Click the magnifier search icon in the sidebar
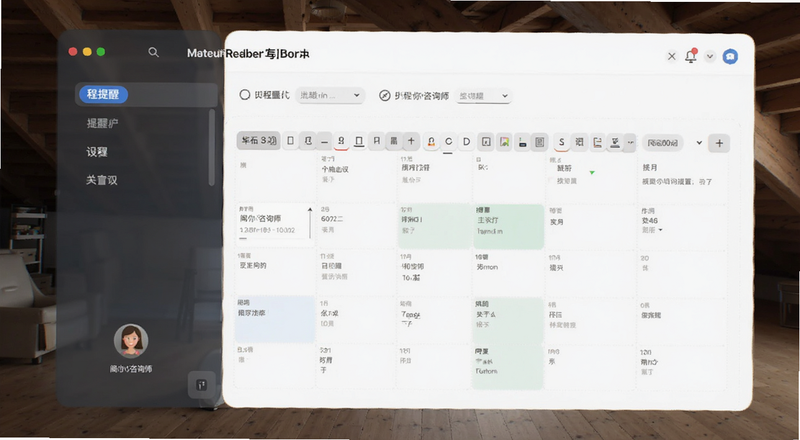 pos(154,52)
